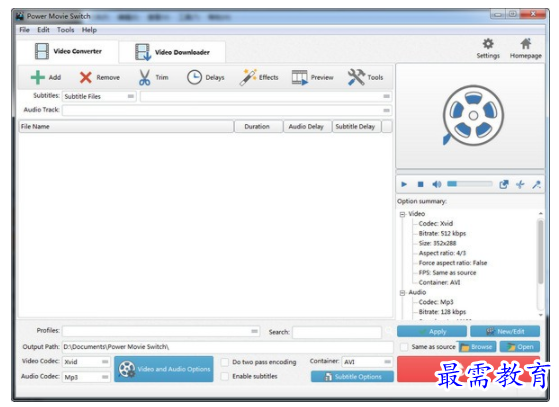Open the Subtitle Files dropdown
The image size is (559, 407).
[99, 96]
